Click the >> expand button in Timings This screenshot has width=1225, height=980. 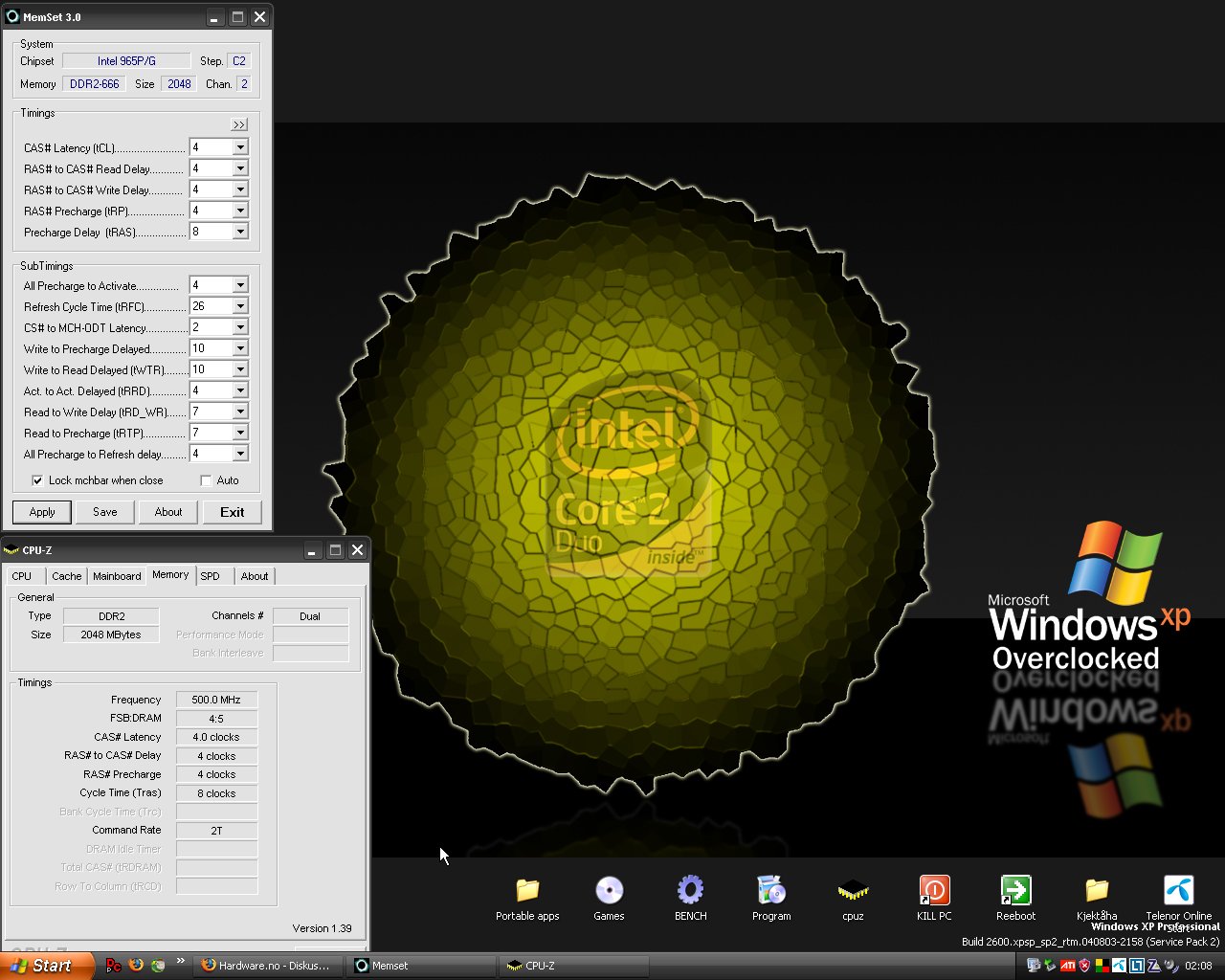click(239, 124)
